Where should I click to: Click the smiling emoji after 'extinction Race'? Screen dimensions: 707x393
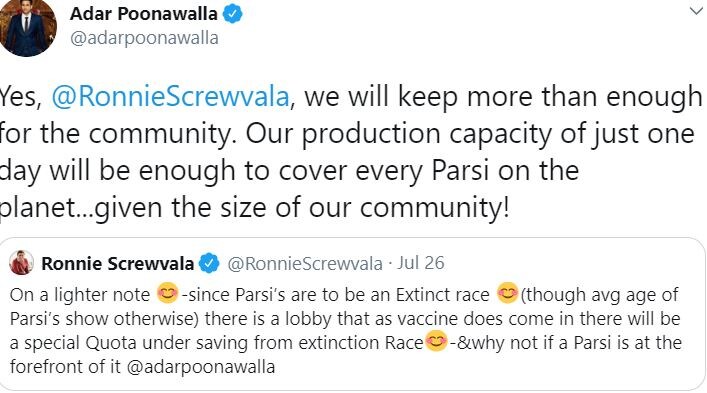[436, 341]
